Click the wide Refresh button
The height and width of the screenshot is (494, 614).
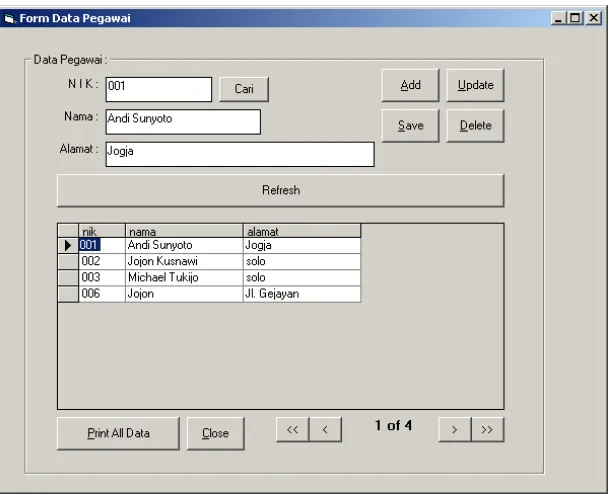click(x=281, y=191)
